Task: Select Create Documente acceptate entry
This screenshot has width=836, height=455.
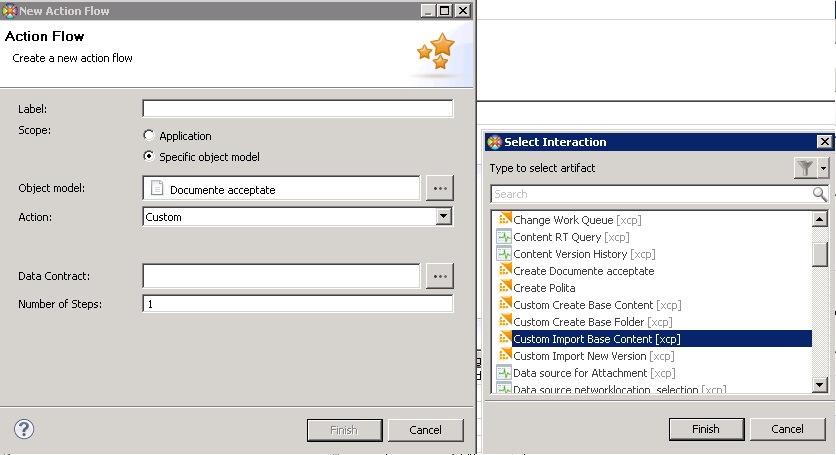Action: tap(583, 271)
